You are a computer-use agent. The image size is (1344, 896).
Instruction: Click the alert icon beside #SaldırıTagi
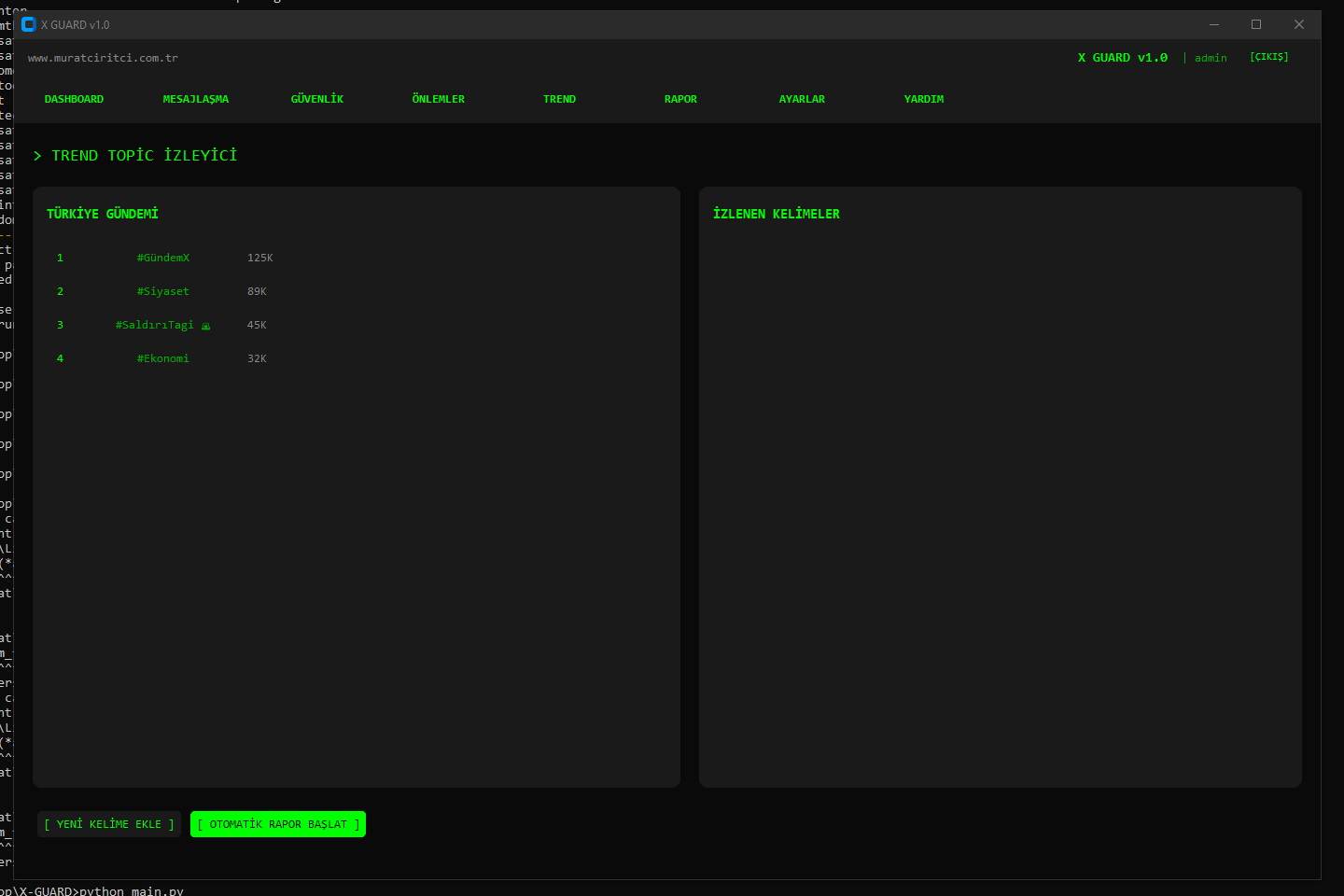pos(206,326)
